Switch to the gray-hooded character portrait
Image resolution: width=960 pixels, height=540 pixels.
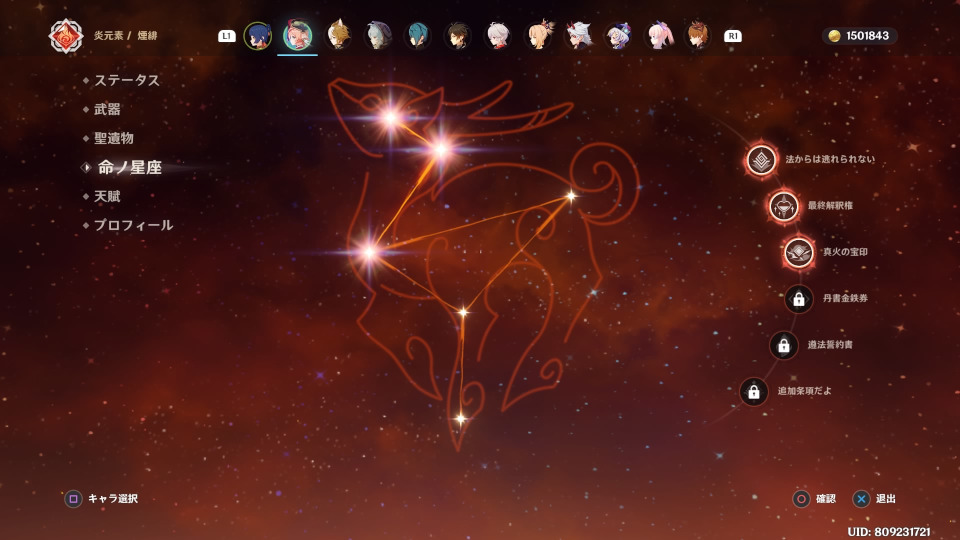pos(378,36)
